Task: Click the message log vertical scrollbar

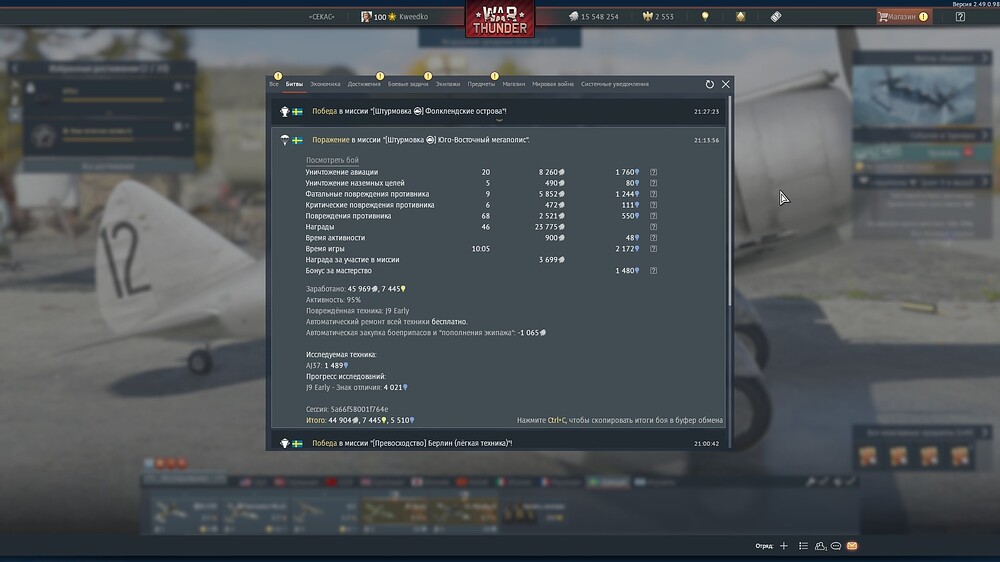Action: pos(730,200)
